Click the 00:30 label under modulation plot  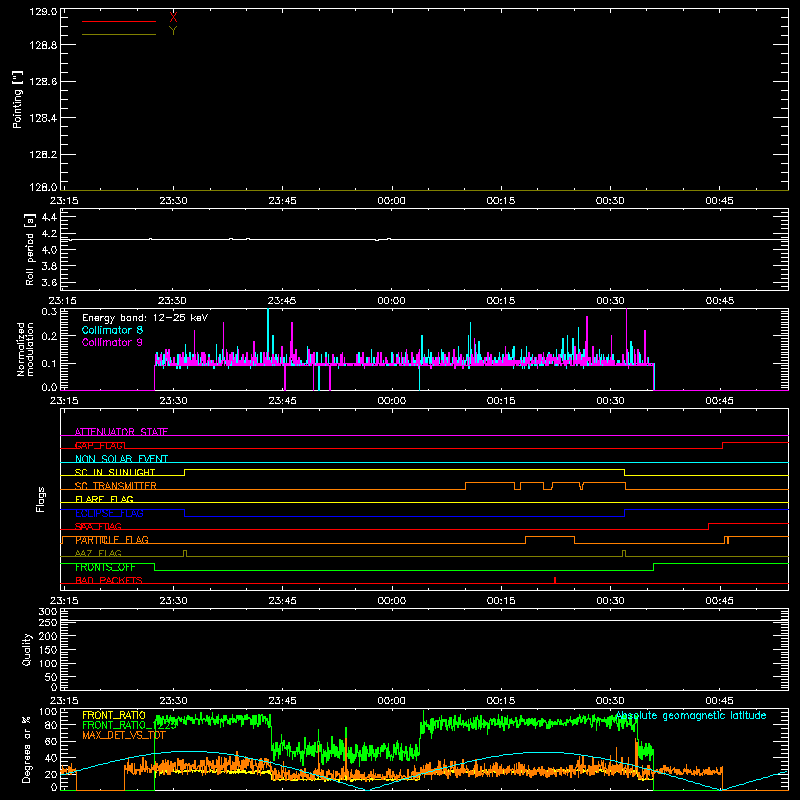(610, 401)
